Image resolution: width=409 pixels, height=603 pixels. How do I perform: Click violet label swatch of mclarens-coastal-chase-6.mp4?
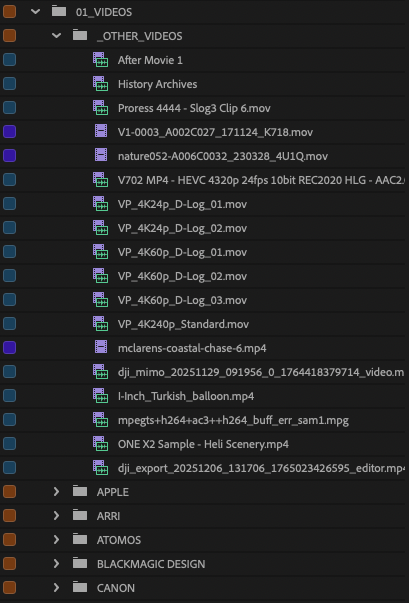(9, 347)
